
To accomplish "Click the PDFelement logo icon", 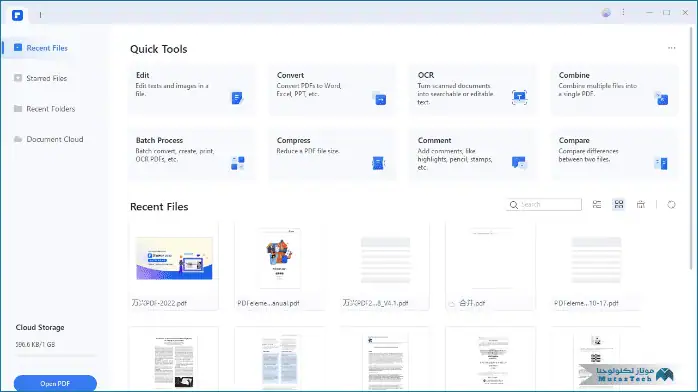I will [x=17, y=15].
